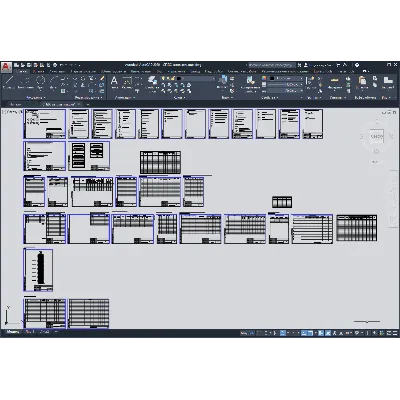Open the object color dropdown in Properties

286,78
